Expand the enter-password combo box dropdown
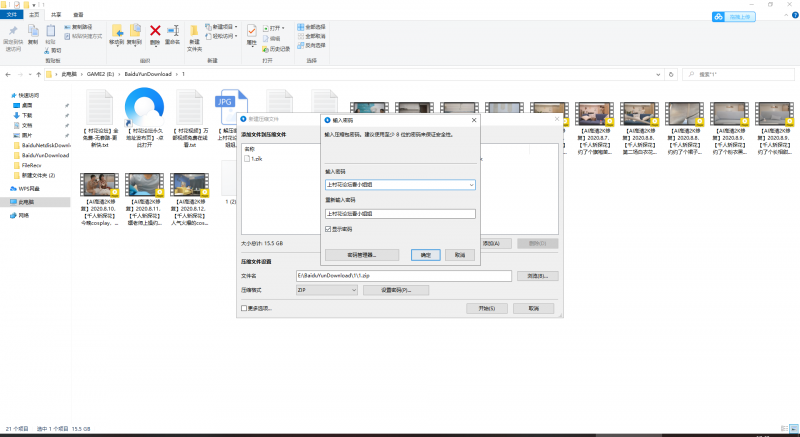 point(470,184)
